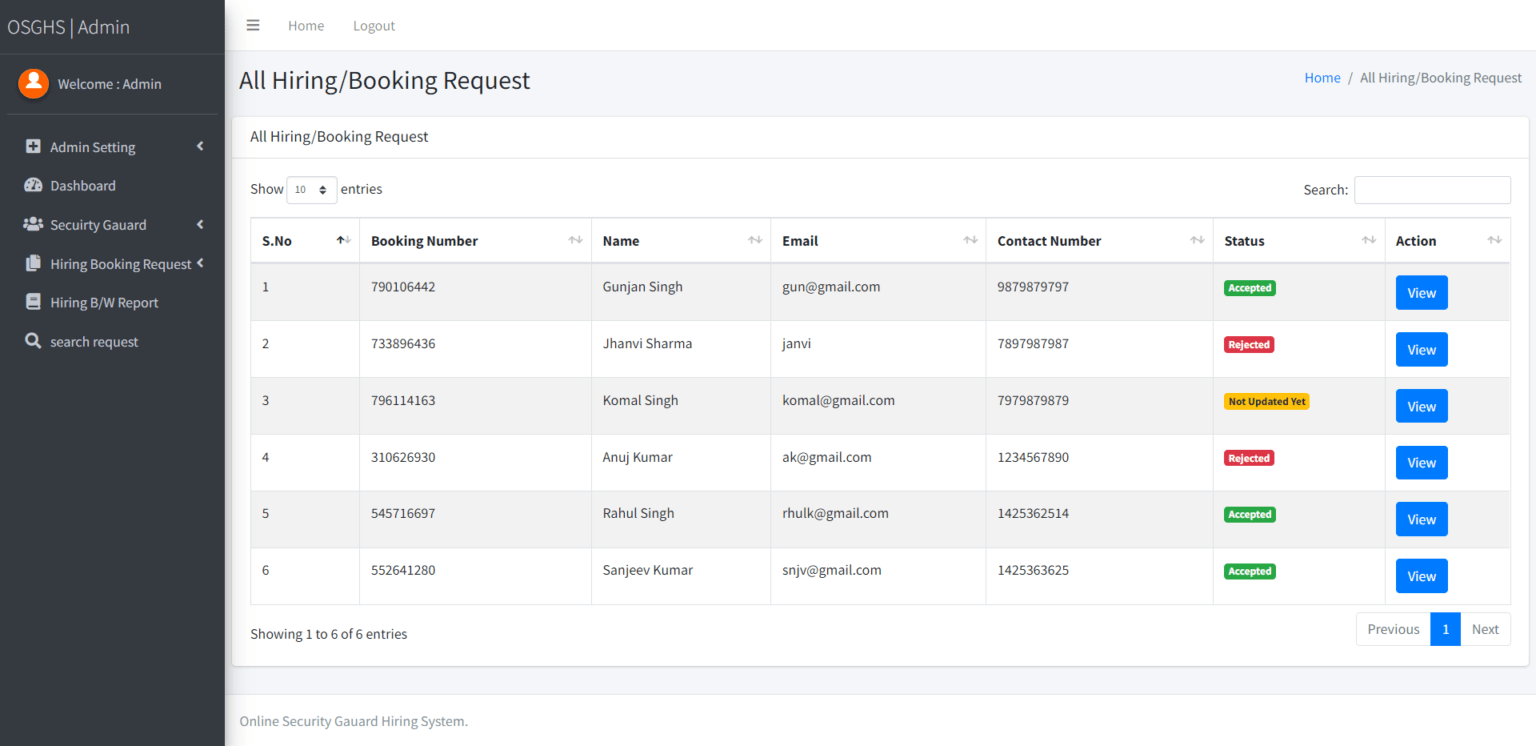1536x746 pixels.
Task: Select Home in the top menu
Action: [305, 25]
